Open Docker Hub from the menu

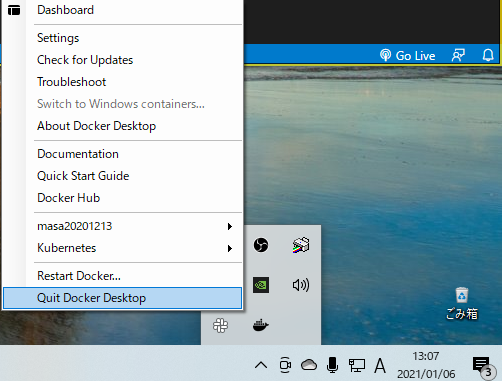(122, 198)
